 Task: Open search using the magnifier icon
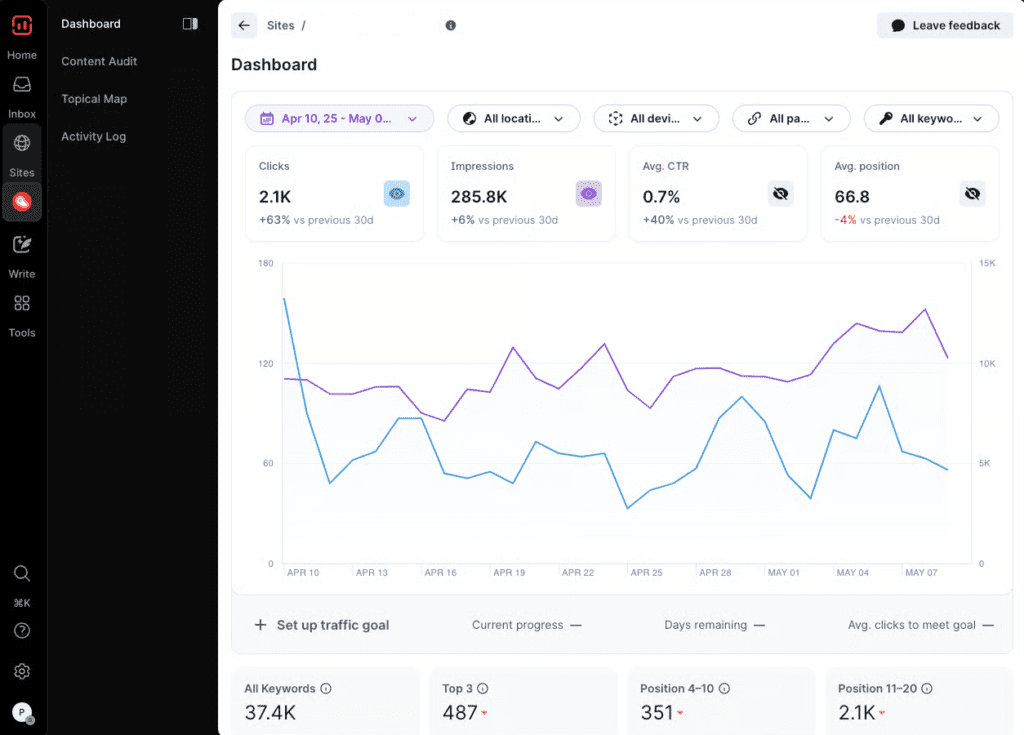click(x=21, y=573)
